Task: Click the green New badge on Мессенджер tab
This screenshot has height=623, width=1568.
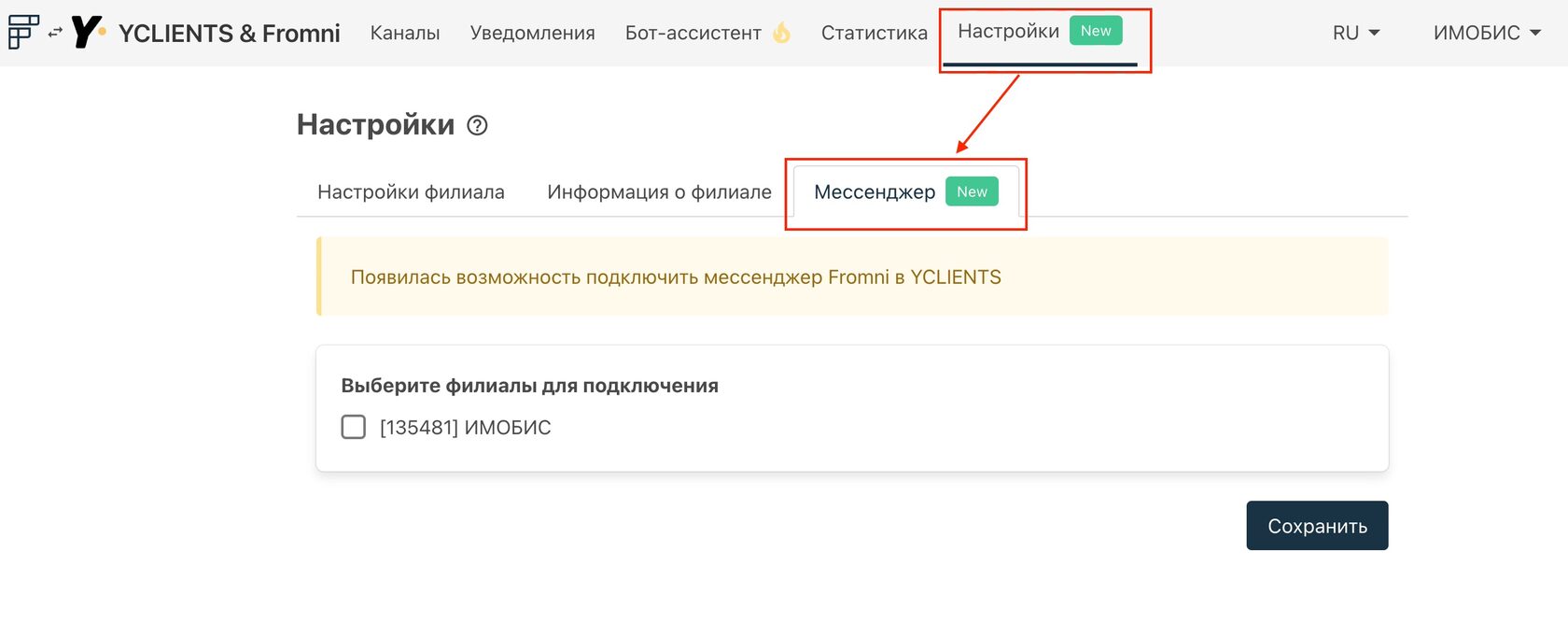Action: point(972,191)
